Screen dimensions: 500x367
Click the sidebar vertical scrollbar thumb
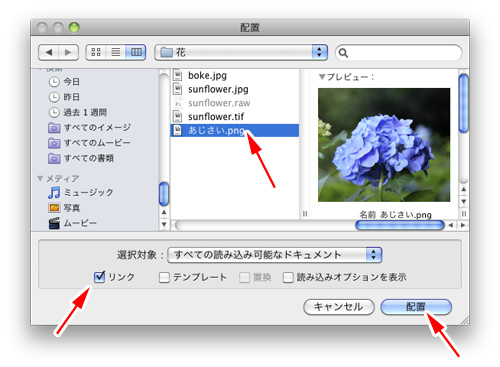click(x=164, y=194)
